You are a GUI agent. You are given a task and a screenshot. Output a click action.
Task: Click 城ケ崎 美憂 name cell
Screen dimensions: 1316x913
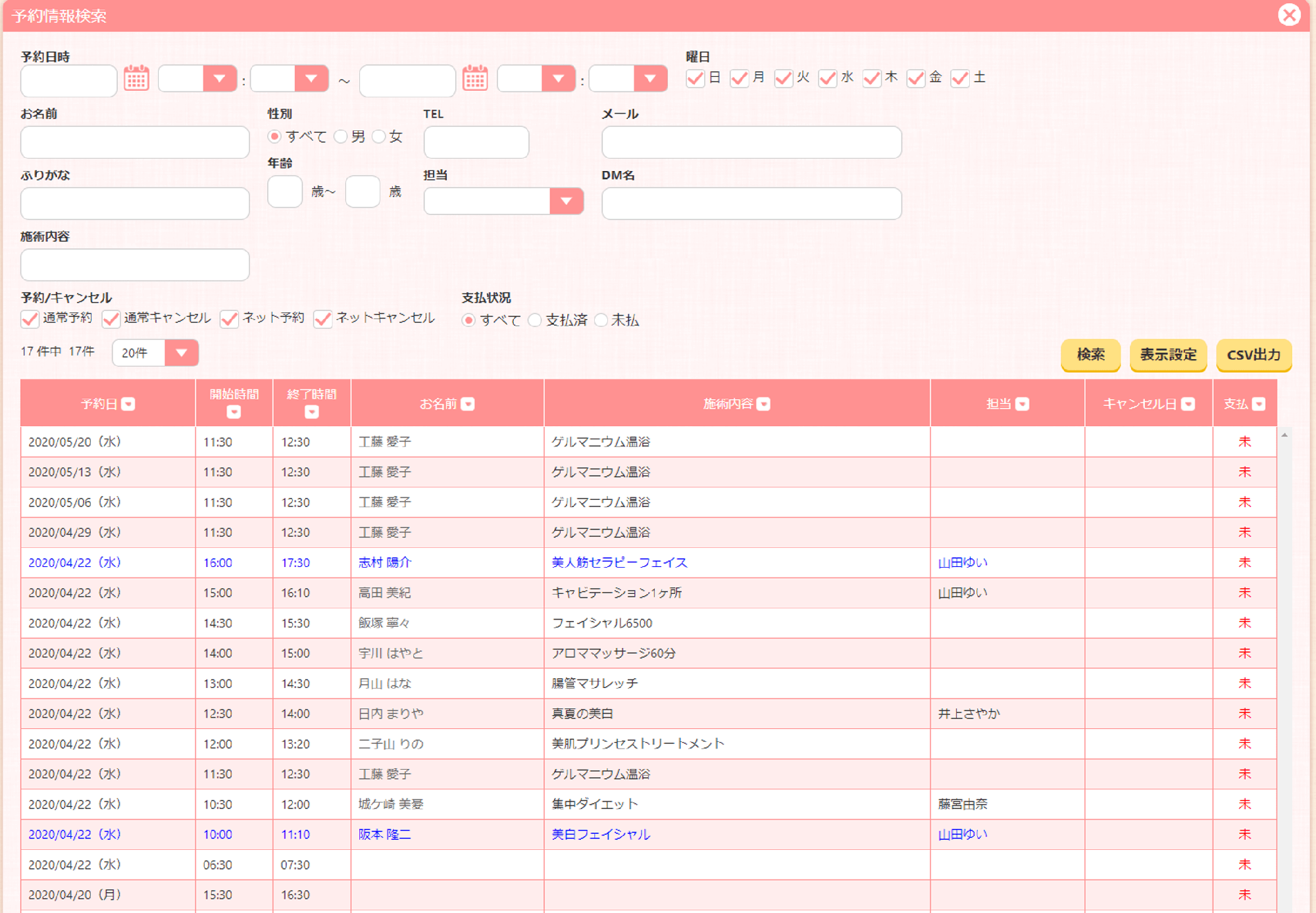coord(447,804)
